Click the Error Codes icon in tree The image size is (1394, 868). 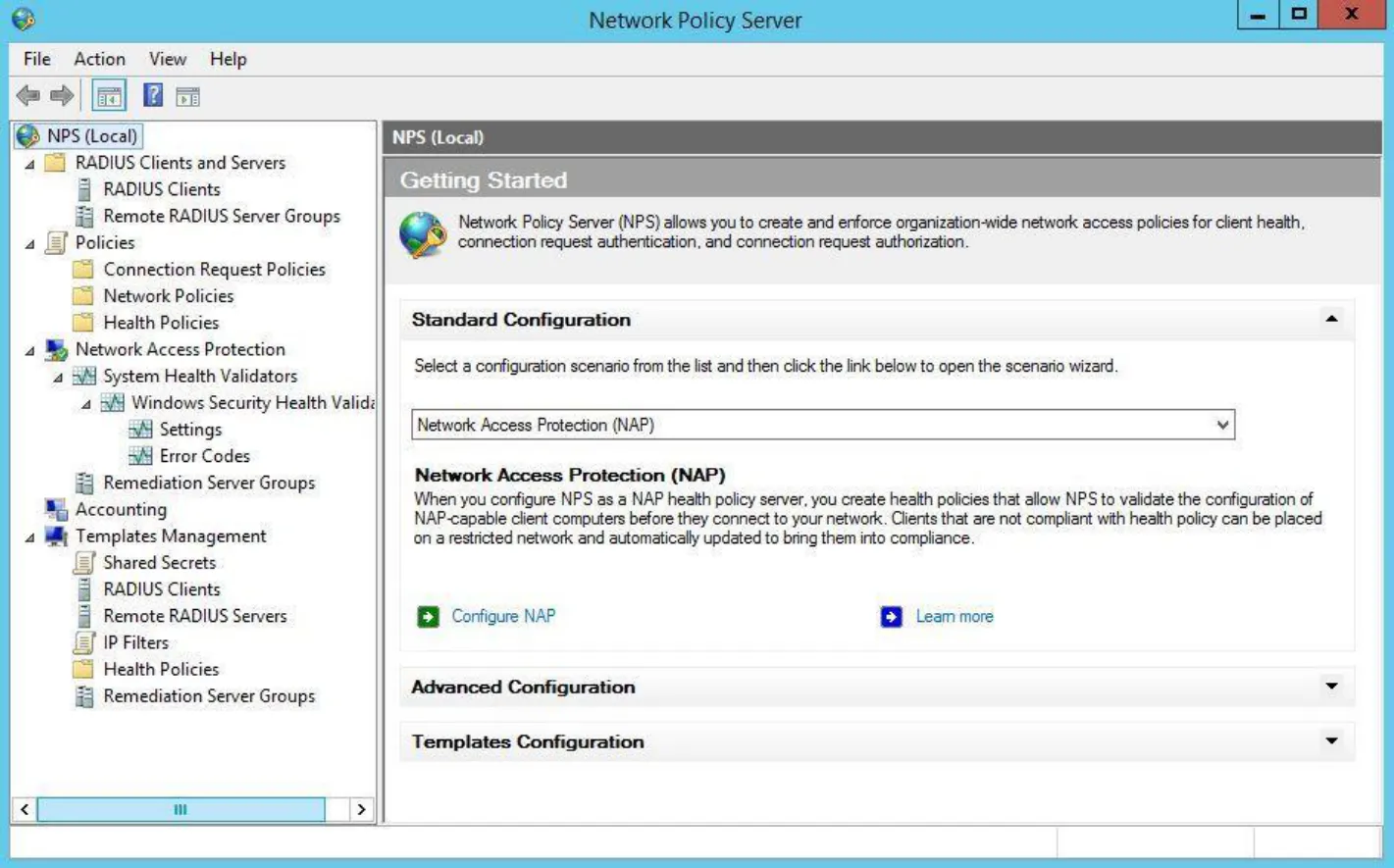pyautogui.click(x=140, y=456)
